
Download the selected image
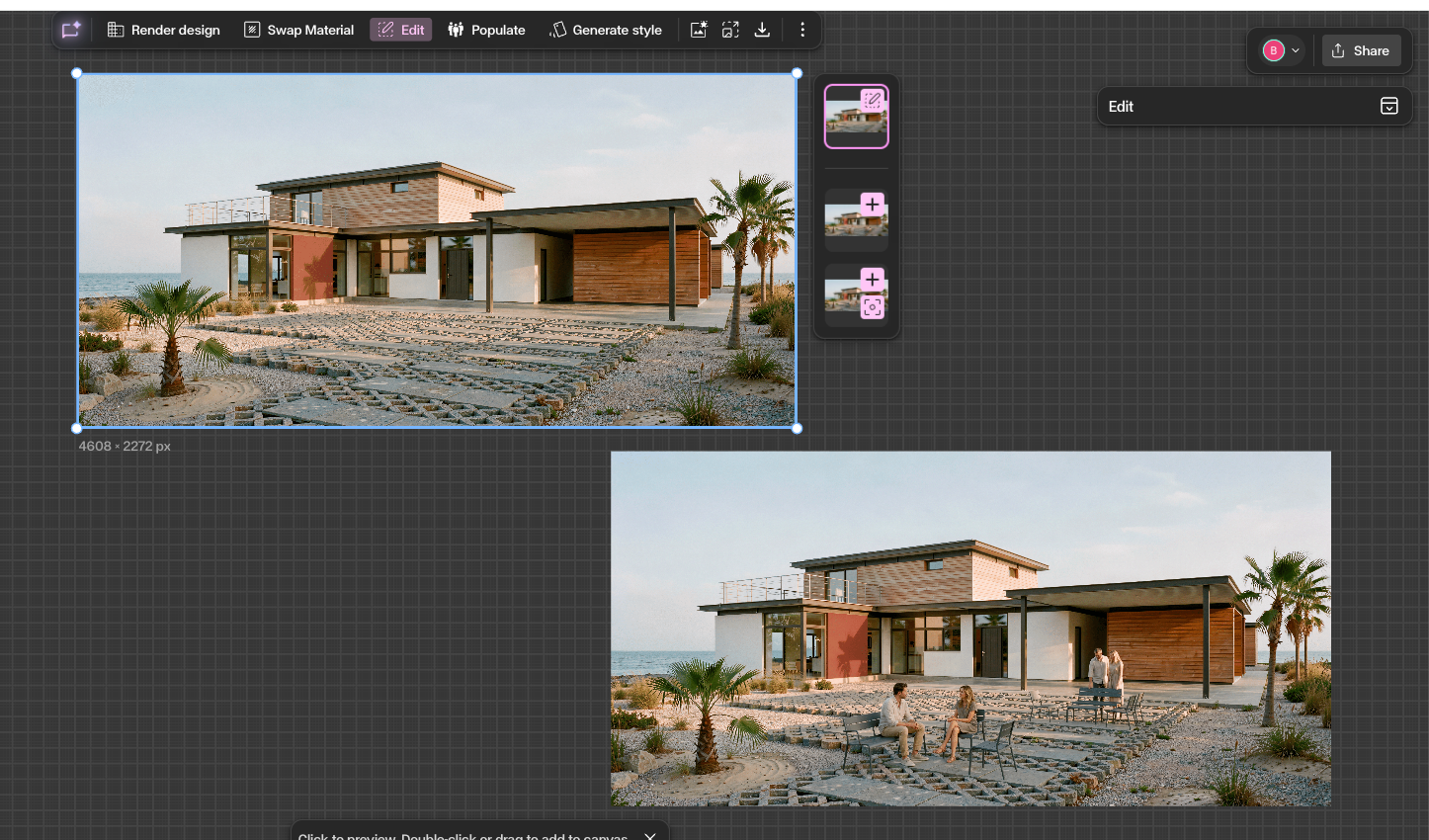click(x=762, y=30)
